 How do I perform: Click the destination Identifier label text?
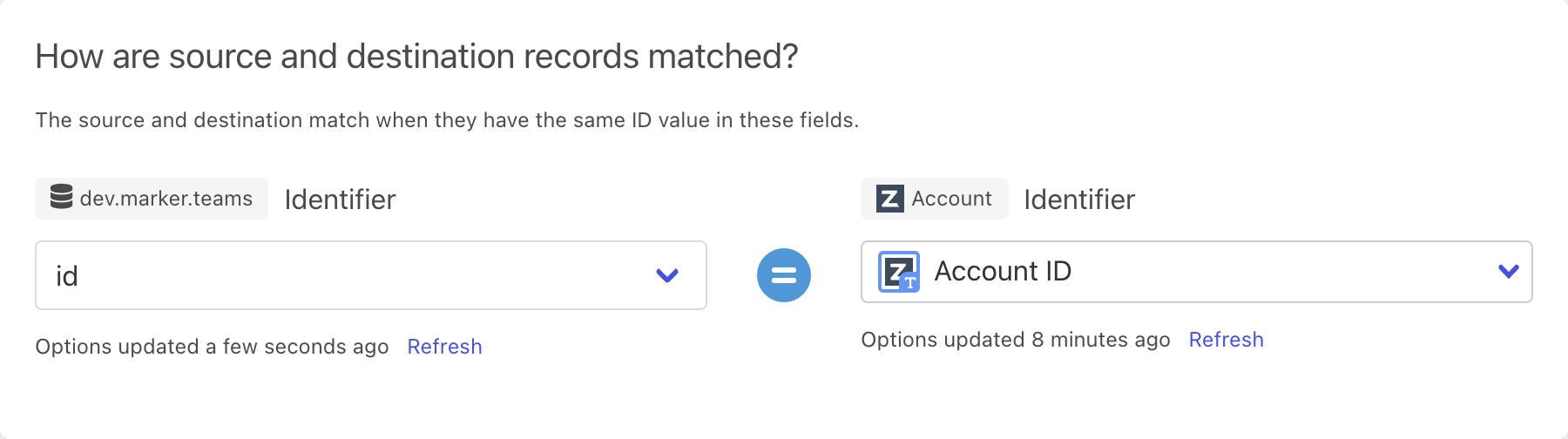tap(1079, 199)
